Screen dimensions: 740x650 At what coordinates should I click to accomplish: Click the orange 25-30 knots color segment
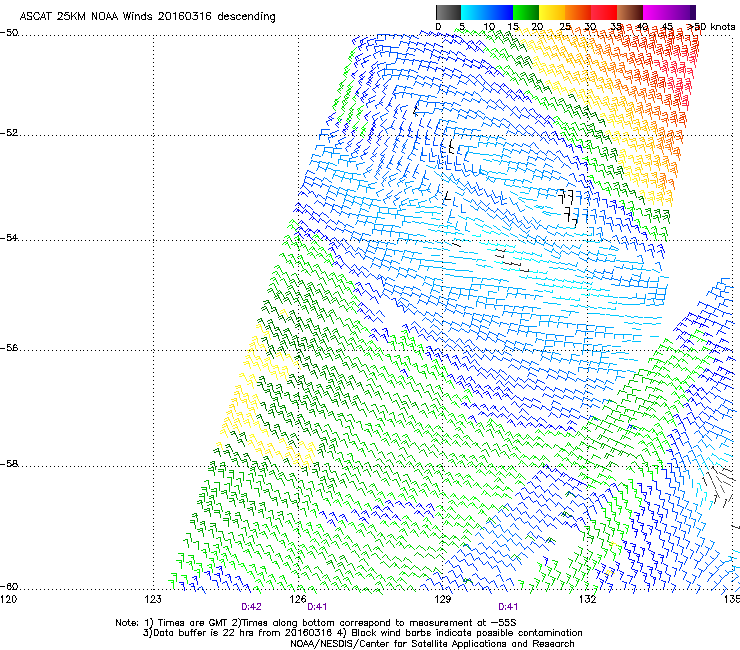click(578, 12)
